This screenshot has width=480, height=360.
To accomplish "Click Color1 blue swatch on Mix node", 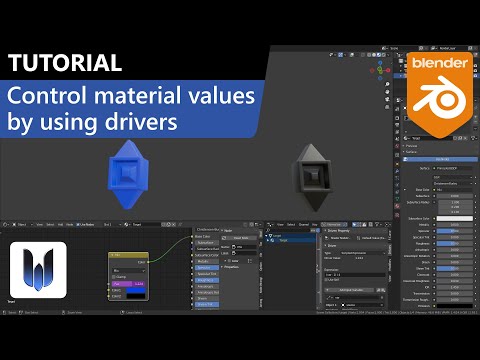I will pyautogui.click(x=136, y=290).
